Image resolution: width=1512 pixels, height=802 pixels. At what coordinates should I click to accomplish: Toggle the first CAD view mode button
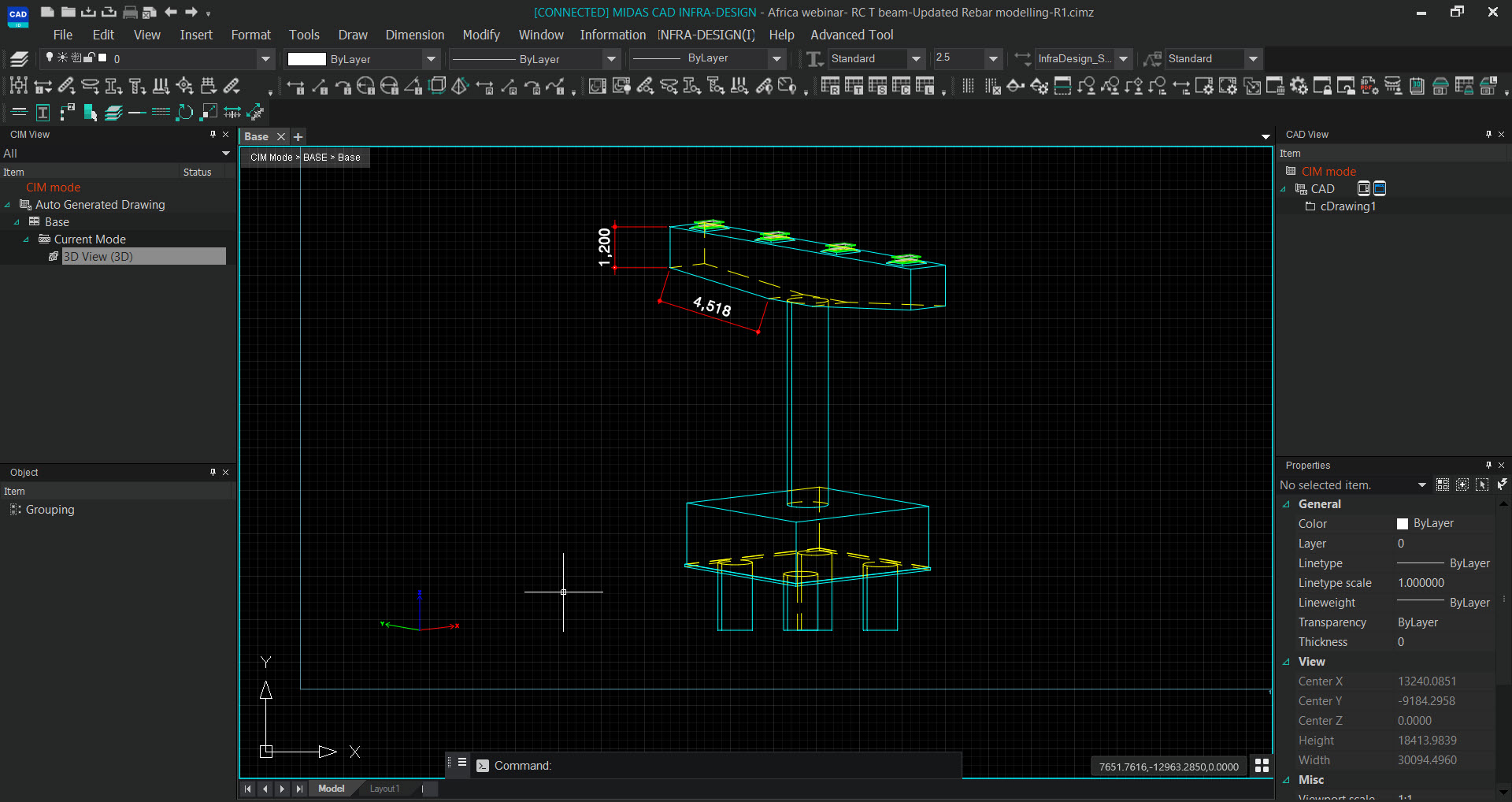[1364, 188]
